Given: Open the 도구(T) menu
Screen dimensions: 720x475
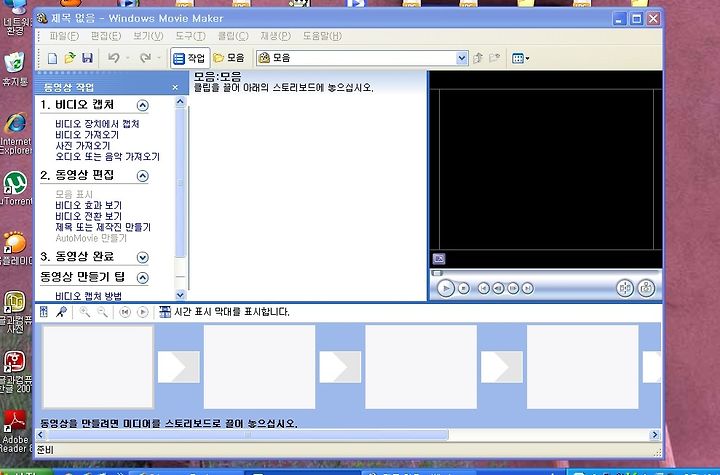Looking at the screenshot, I should coord(191,36).
